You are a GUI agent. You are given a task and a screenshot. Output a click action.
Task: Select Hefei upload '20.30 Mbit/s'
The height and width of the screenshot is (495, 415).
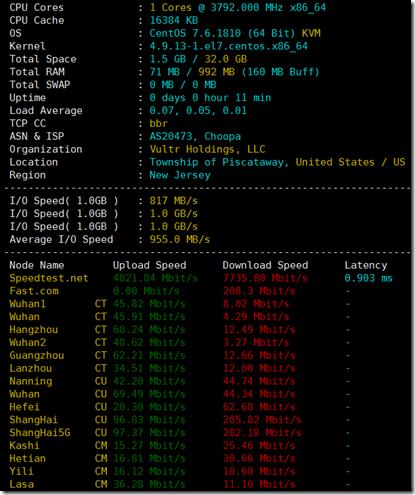coord(149,407)
